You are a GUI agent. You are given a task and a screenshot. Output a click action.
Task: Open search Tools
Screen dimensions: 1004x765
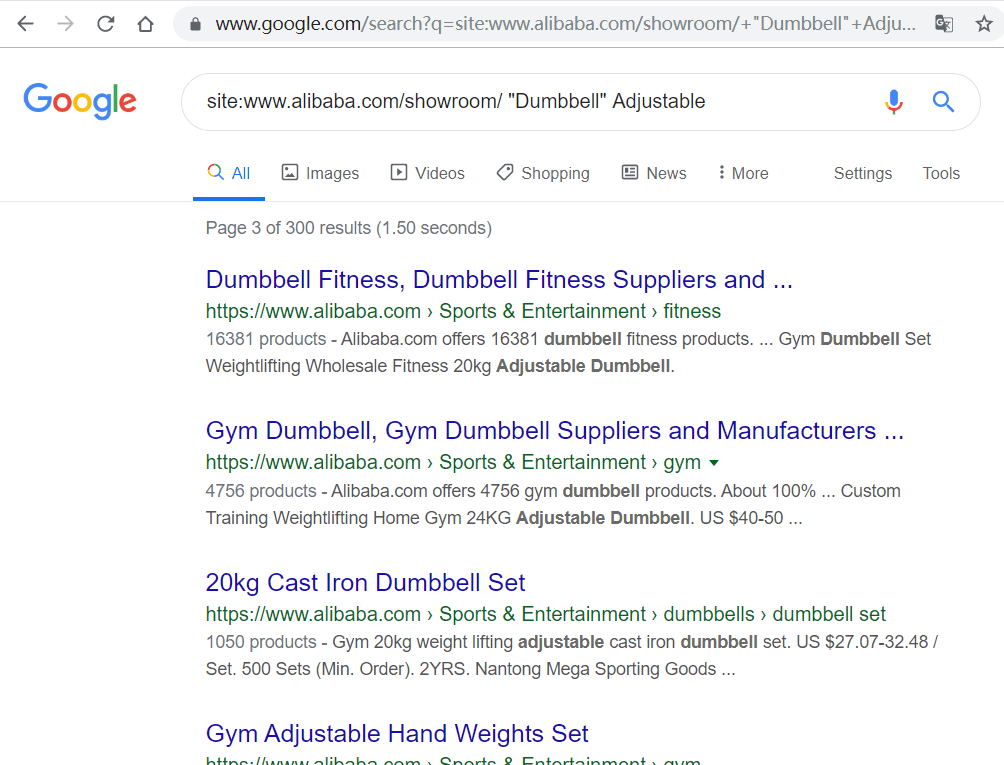click(x=941, y=173)
